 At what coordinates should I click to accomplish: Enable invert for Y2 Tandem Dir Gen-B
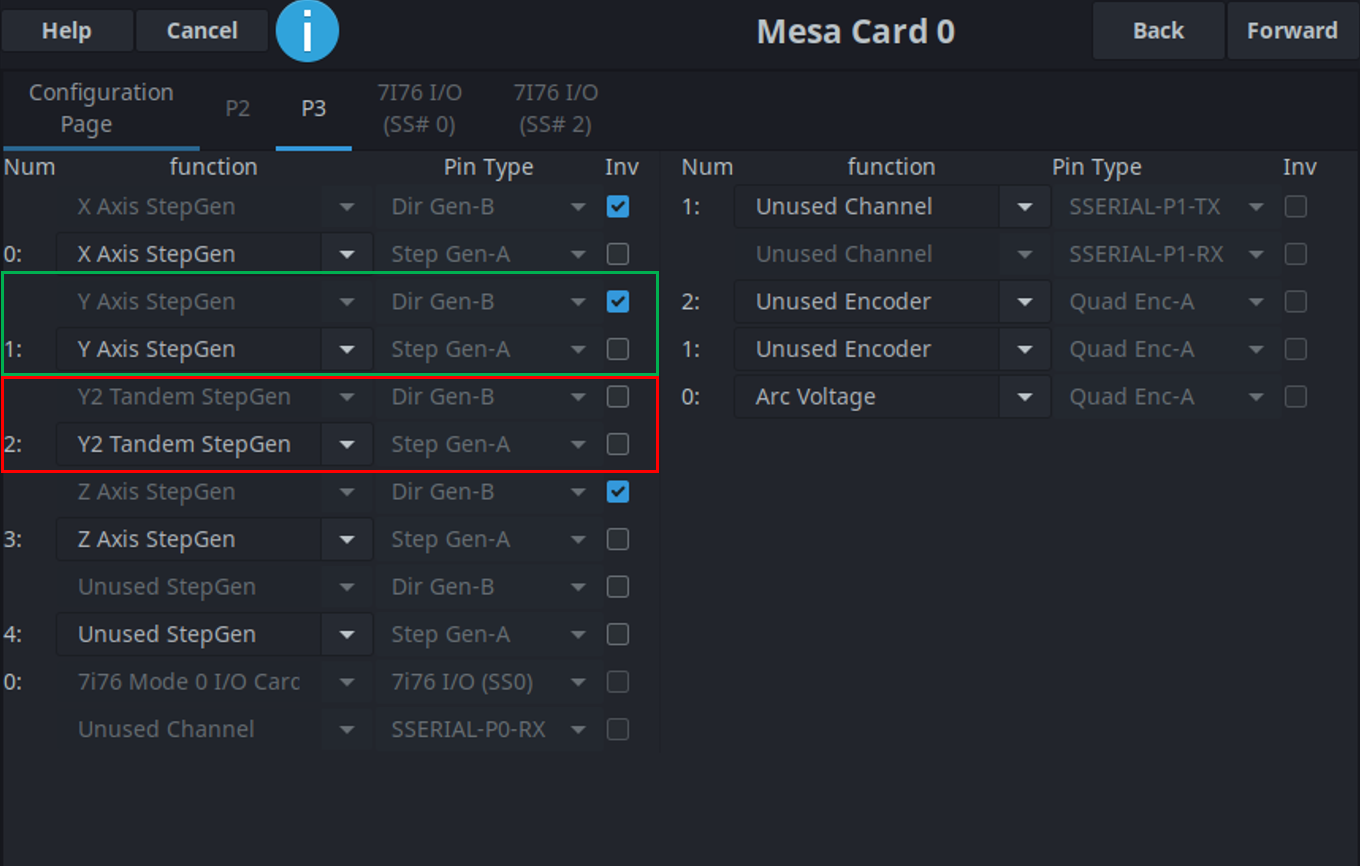(x=618, y=397)
